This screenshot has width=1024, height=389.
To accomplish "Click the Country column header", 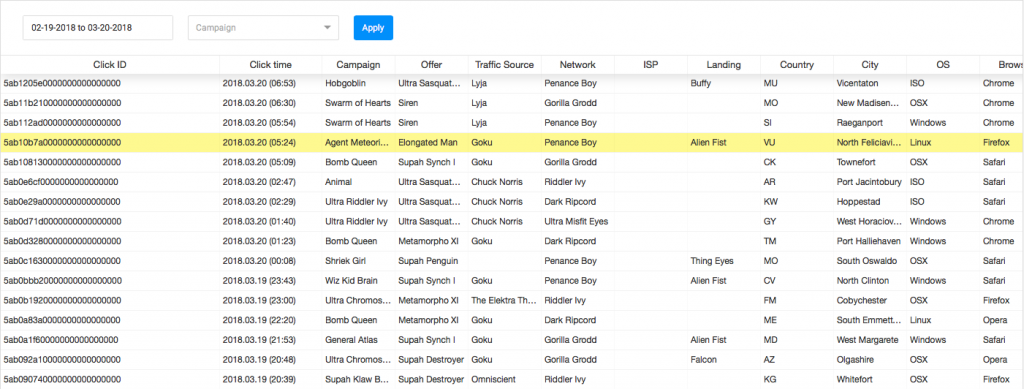I will coord(797,65).
